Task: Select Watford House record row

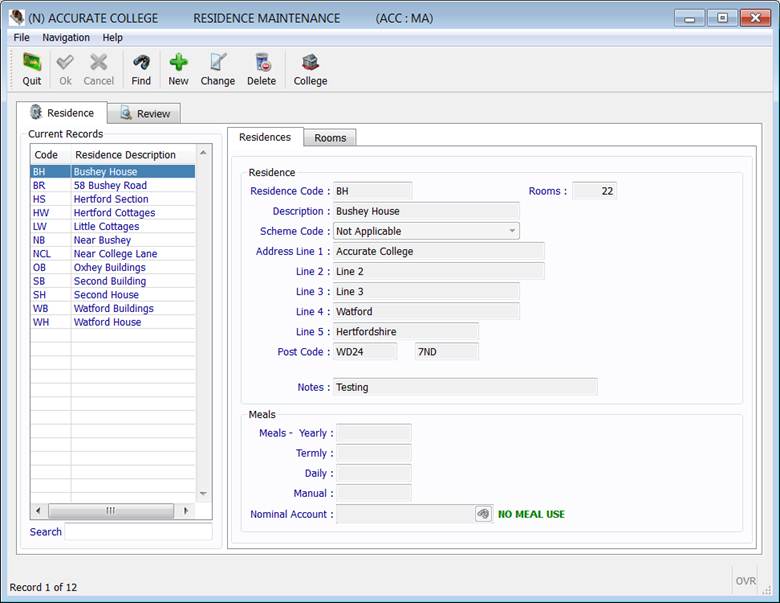Action: point(107,322)
